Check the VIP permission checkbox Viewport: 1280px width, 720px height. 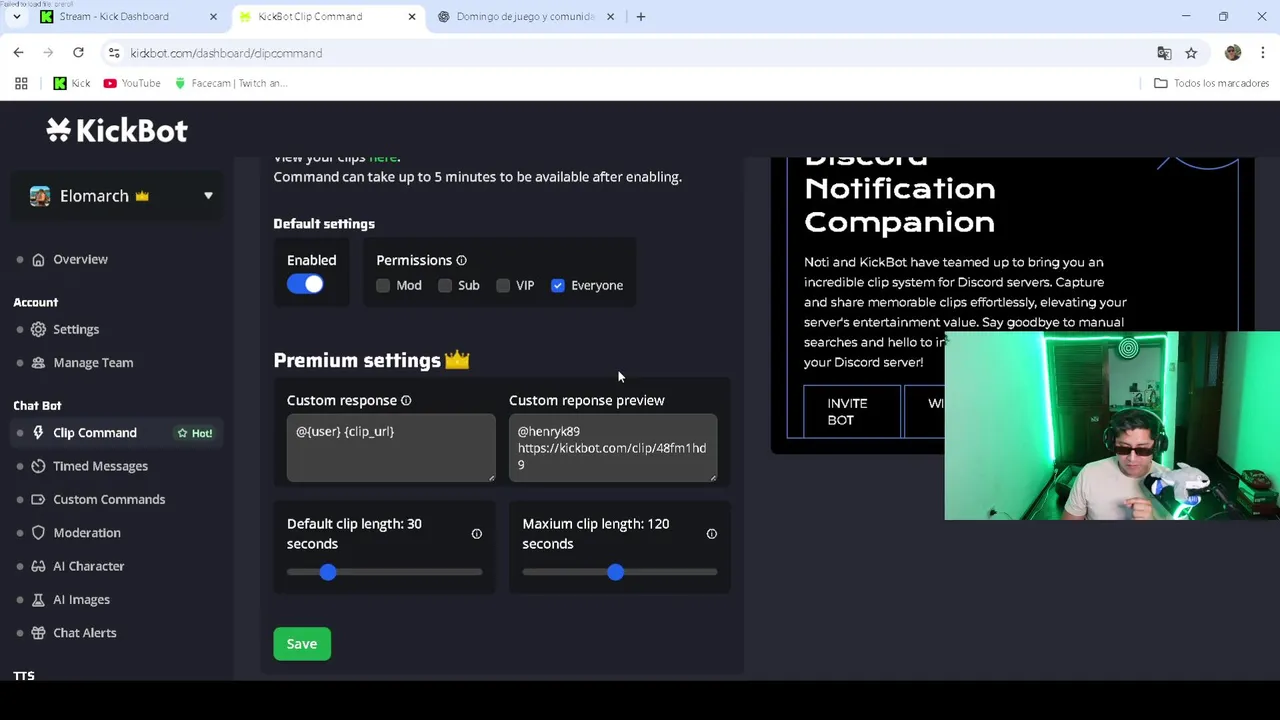click(503, 286)
